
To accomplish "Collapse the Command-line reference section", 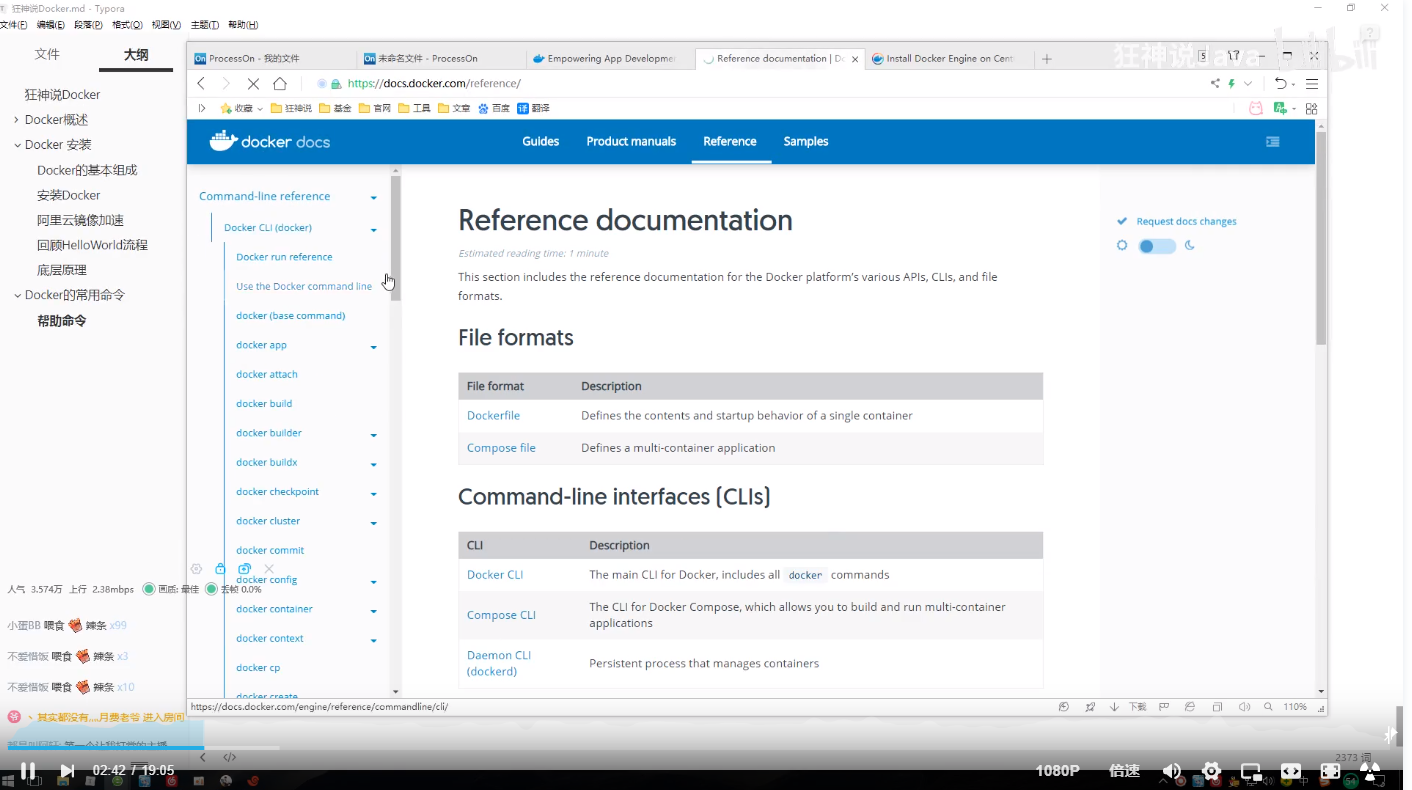I will coord(373,198).
